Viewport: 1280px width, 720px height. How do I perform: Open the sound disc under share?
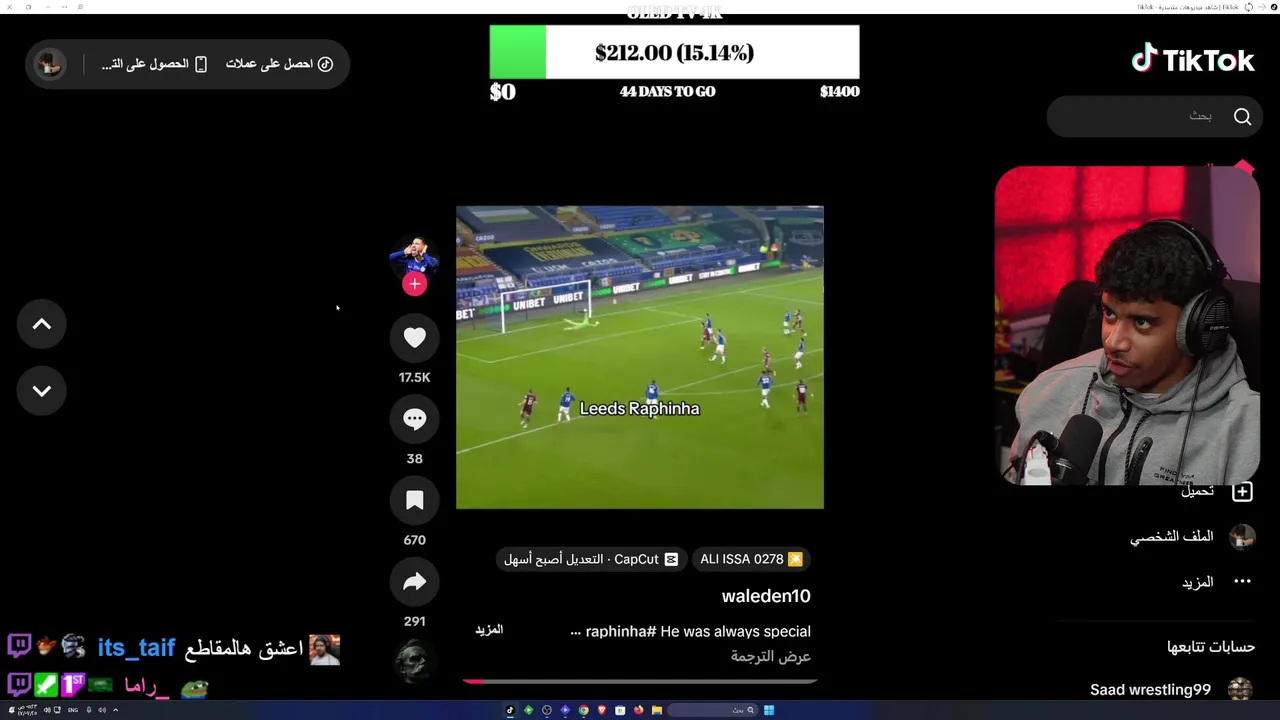pyautogui.click(x=414, y=660)
